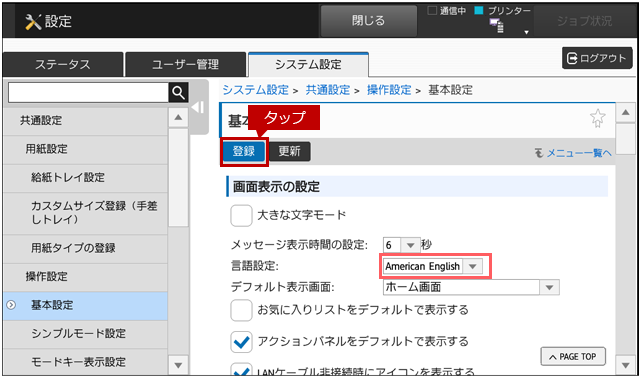The image size is (640, 376).
Task: Open 用紙タイプの登録 in sidebar
Action: 85,248
